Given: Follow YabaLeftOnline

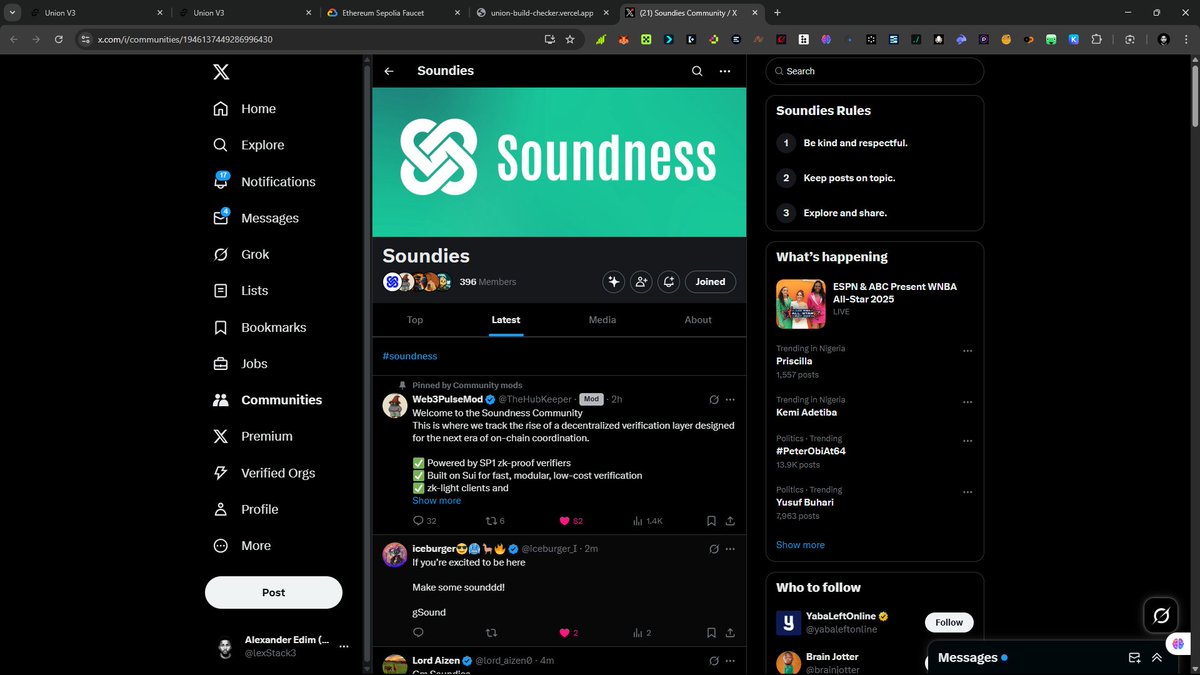Looking at the screenshot, I should point(949,622).
